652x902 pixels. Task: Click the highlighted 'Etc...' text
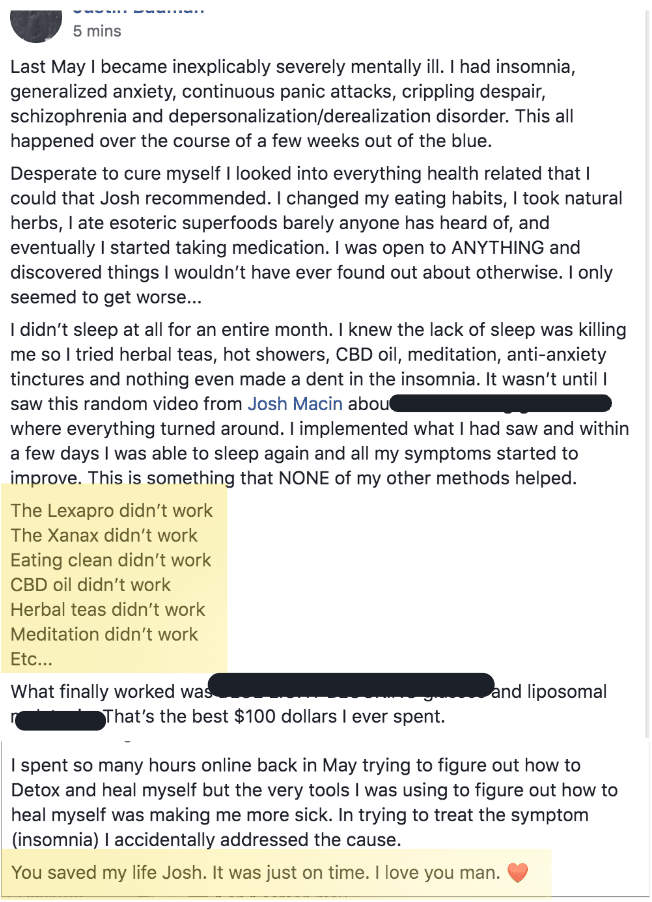(32, 659)
